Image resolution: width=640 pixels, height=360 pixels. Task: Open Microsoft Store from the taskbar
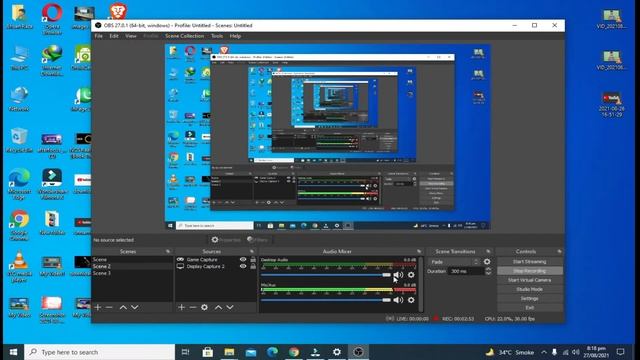(207, 352)
